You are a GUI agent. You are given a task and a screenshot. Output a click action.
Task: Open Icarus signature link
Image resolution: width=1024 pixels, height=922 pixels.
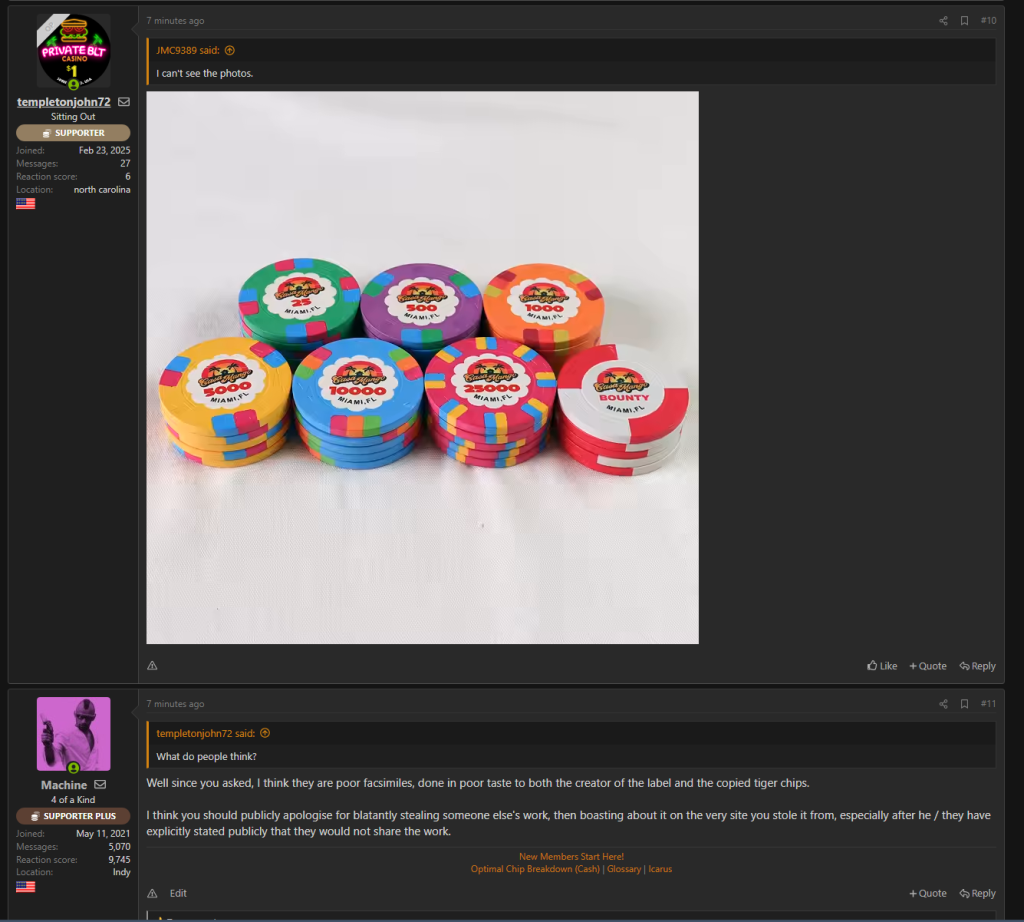660,869
